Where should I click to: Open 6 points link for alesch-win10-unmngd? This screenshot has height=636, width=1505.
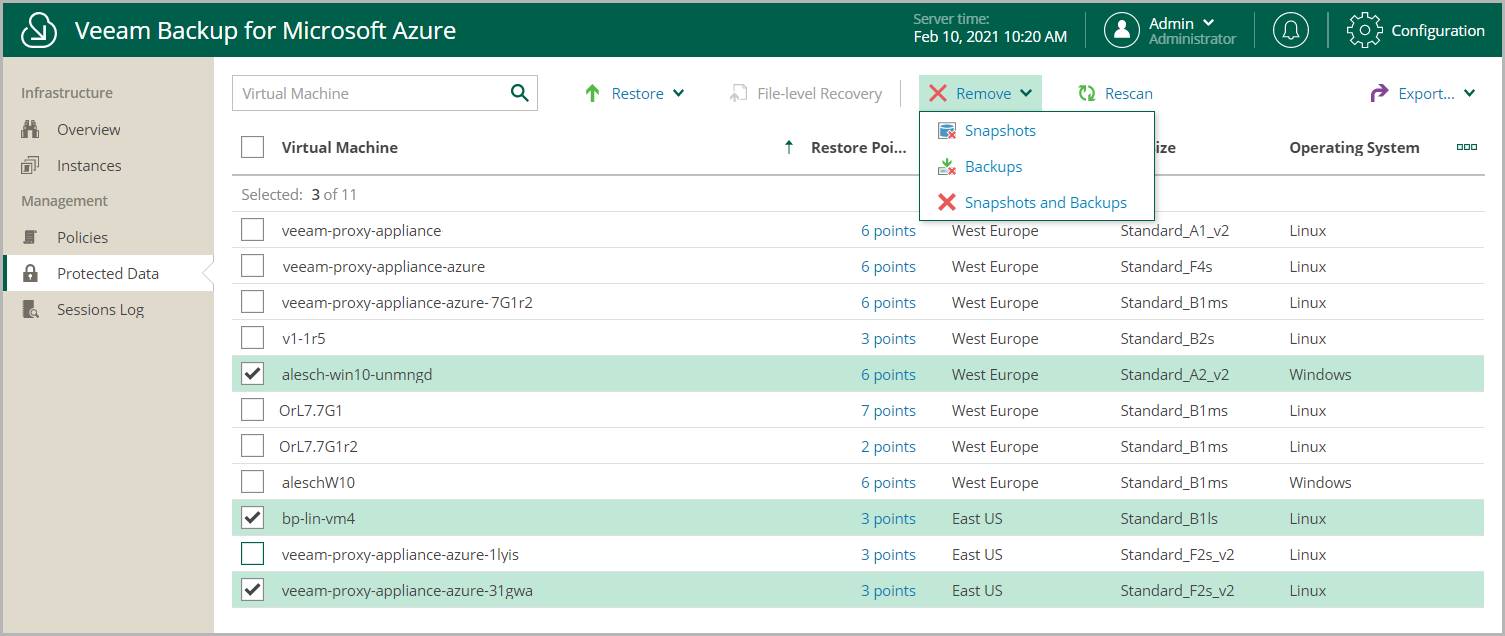point(888,374)
